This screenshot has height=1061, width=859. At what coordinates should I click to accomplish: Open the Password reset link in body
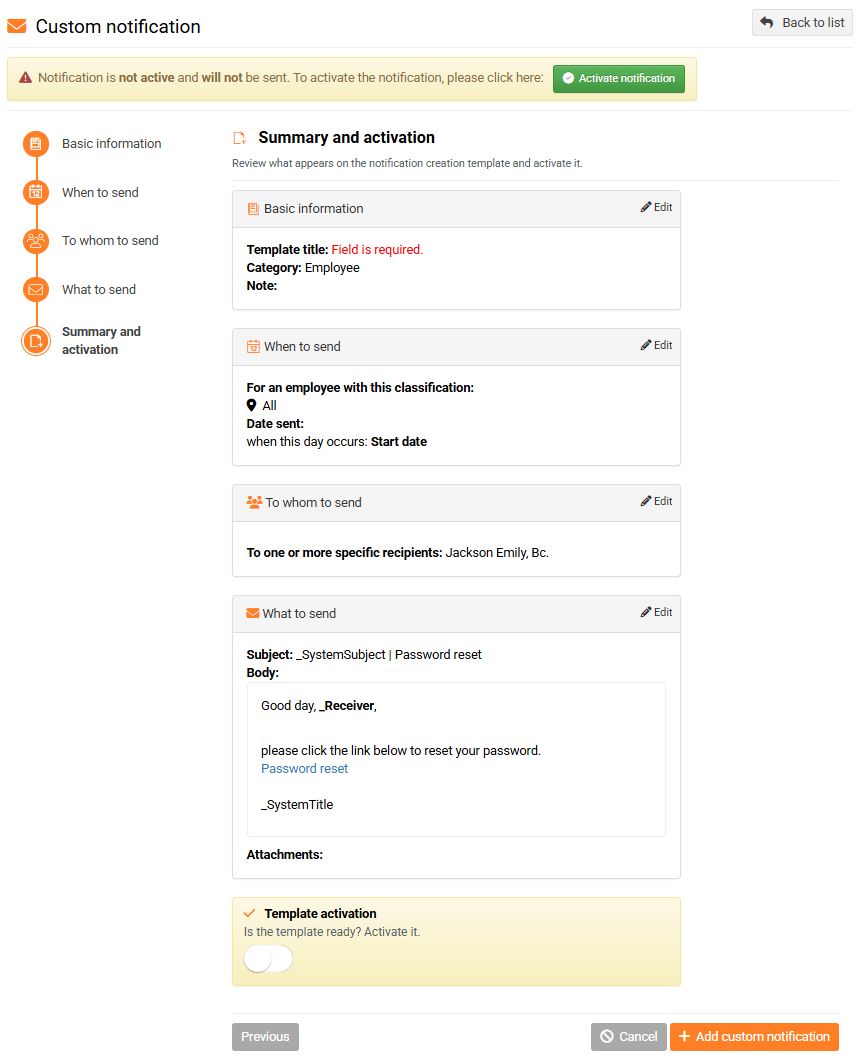coord(305,769)
